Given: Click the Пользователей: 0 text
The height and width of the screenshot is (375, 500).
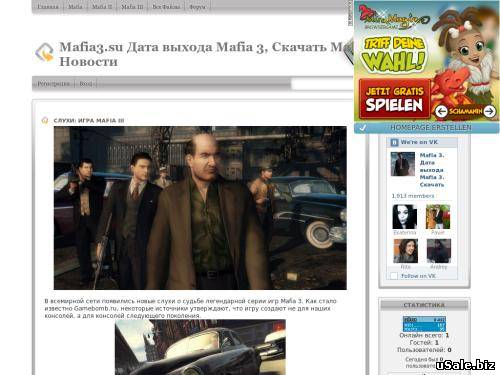Looking at the screenshot, I should [424, 350].
